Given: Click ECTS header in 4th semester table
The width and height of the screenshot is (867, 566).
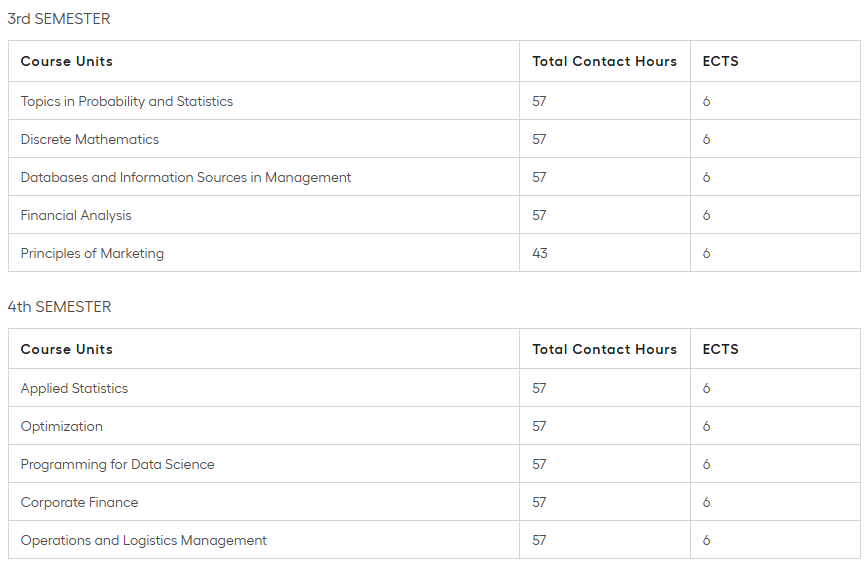Looking at the screenshot, I should pyautogui.click(x=720, y=349).
